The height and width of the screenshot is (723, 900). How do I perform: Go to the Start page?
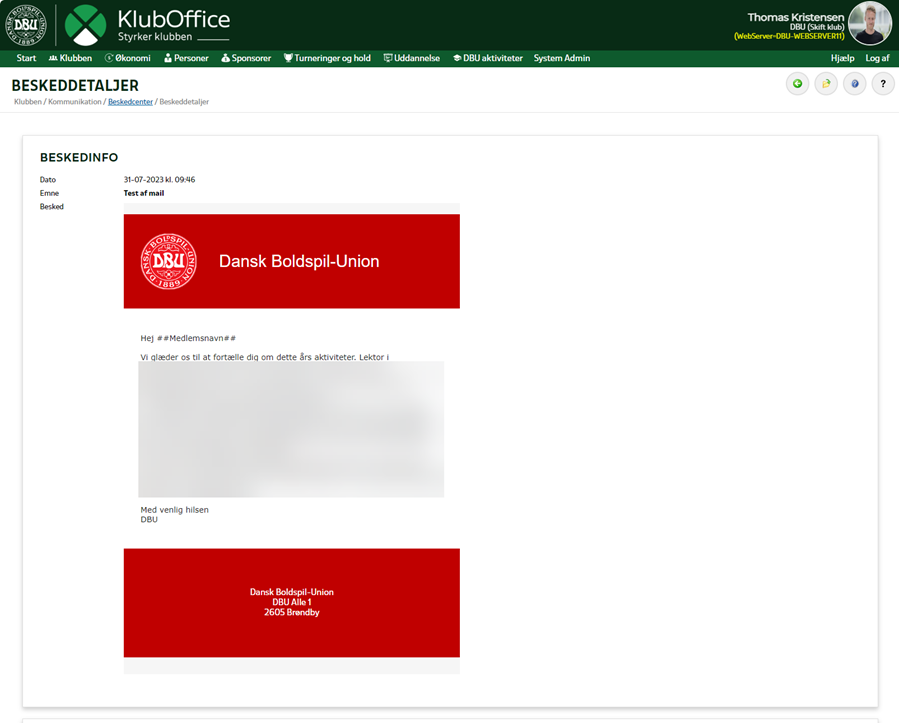tap(26, 58)
